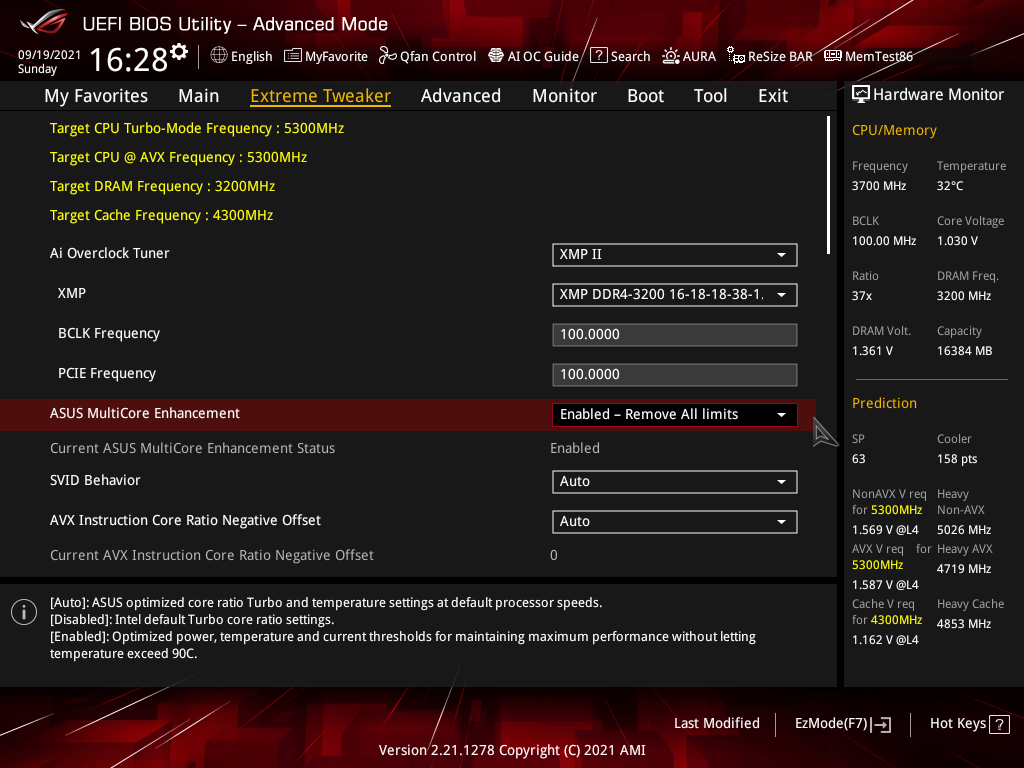Image resolution: width=1024 pixels, height=768 pixels.
Task: Go to the Monitor tab
Action: 564,96
